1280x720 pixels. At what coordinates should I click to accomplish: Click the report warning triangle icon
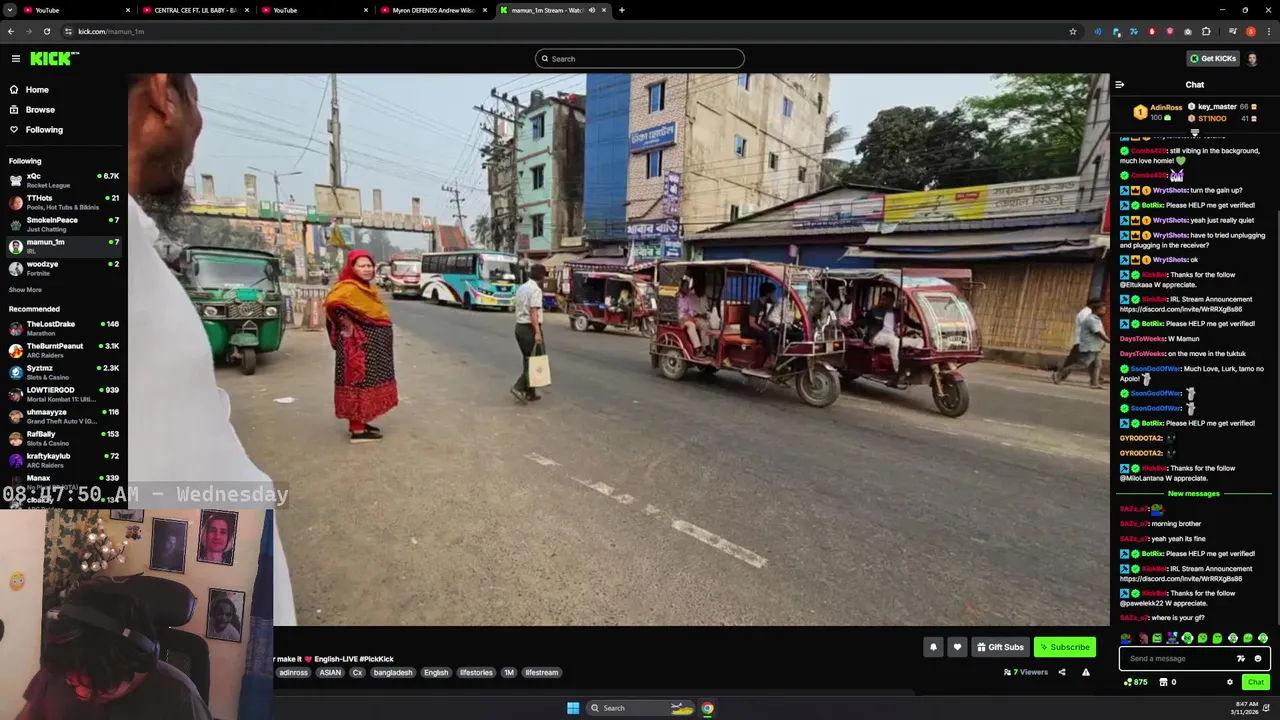(x=1086, y=672)
